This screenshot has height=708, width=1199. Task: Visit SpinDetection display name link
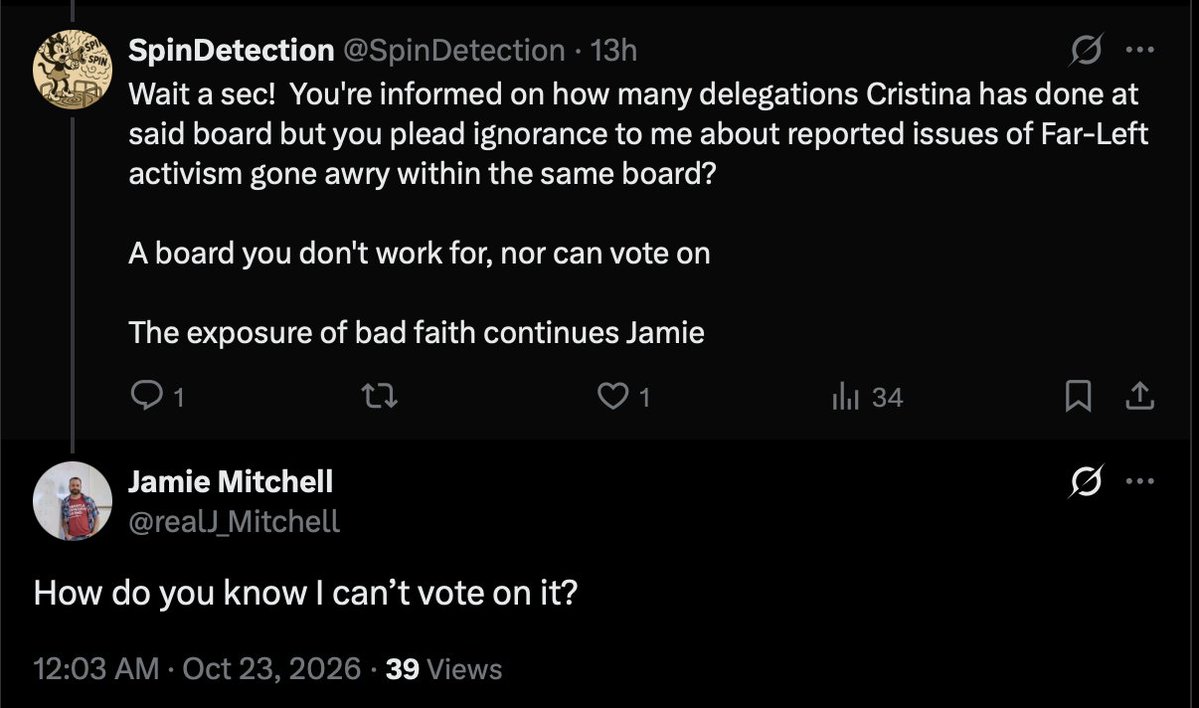pyautogui.click(x=231, y=50)
